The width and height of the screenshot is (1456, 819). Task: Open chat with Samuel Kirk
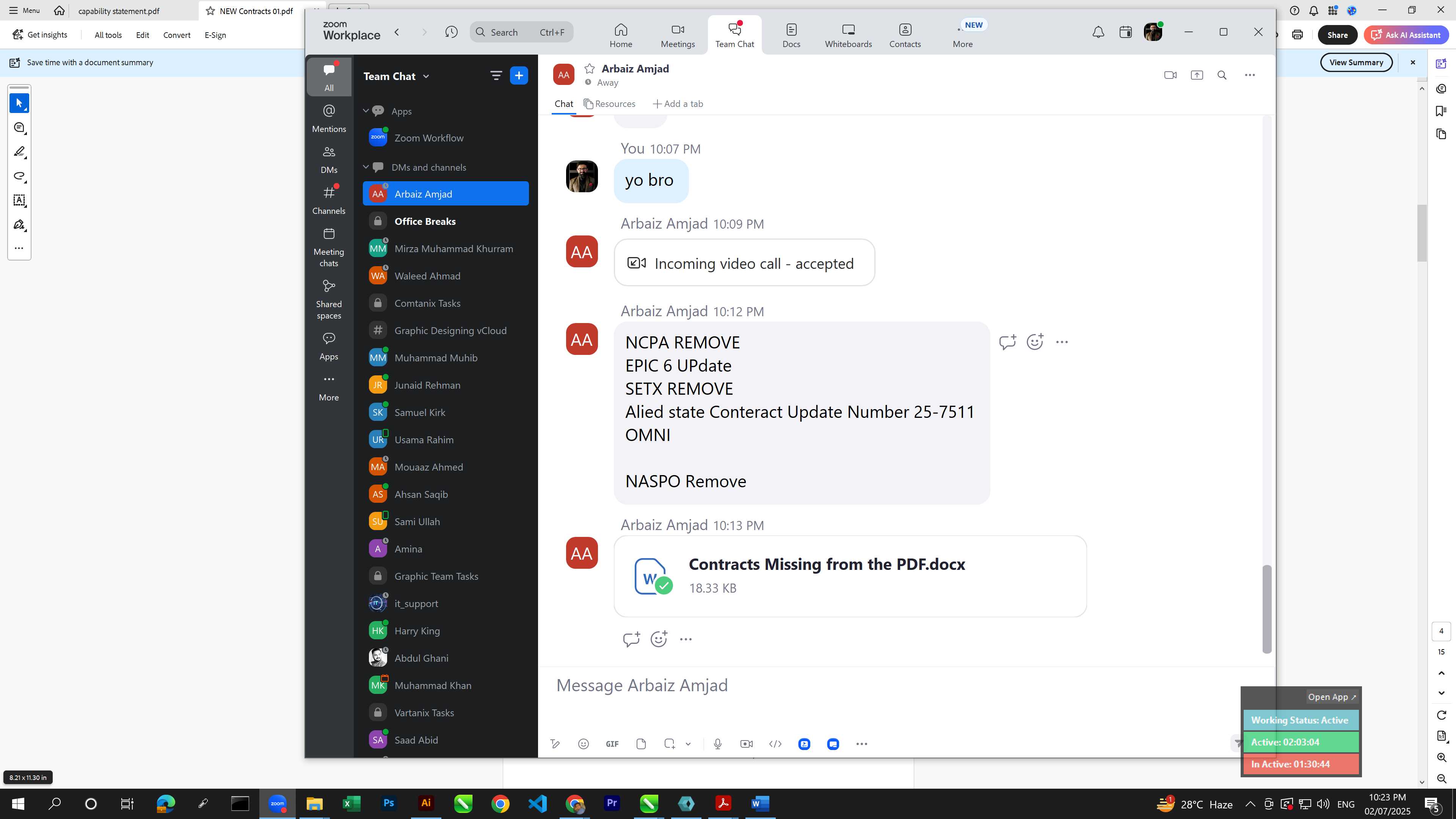pyautogui.click(x=446, y=413)
